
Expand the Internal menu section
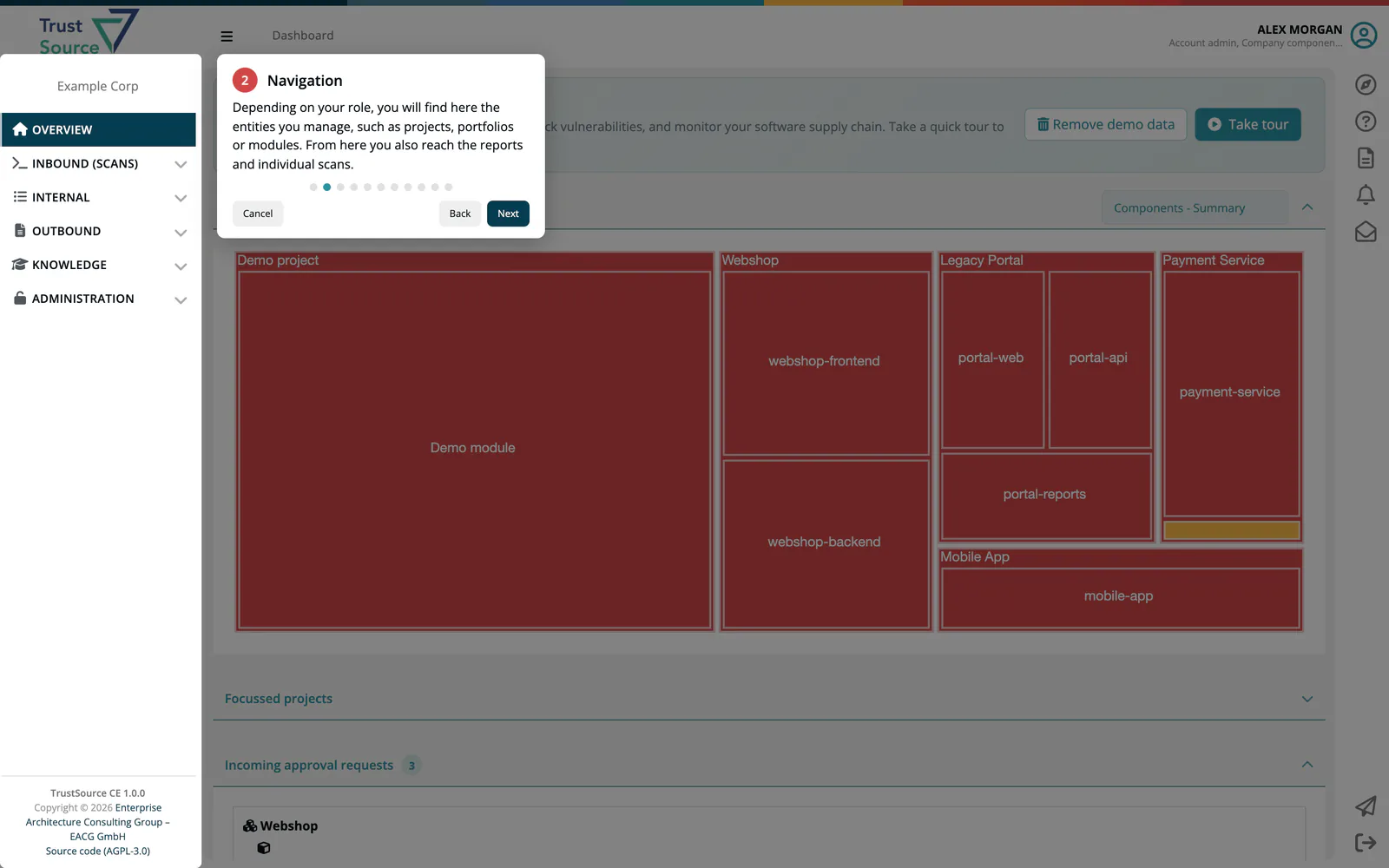(x=98, y=197)
